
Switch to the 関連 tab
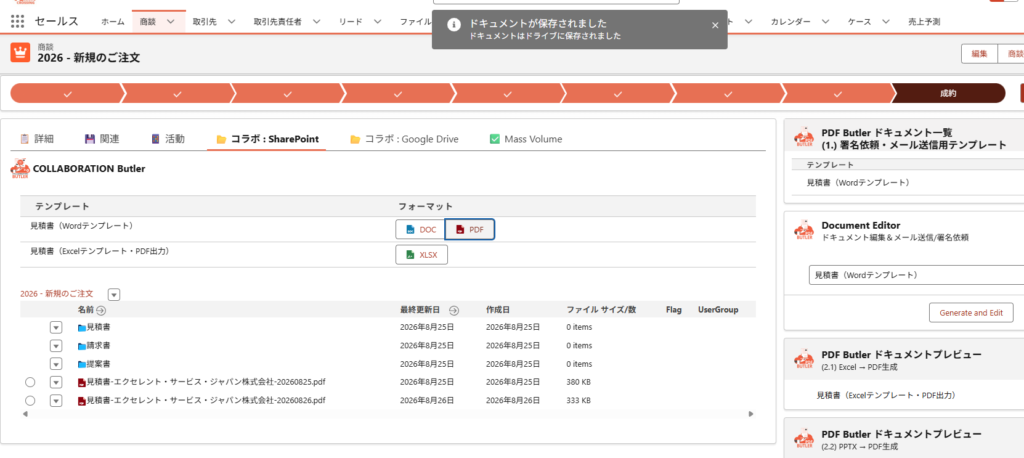click(103, 139)
